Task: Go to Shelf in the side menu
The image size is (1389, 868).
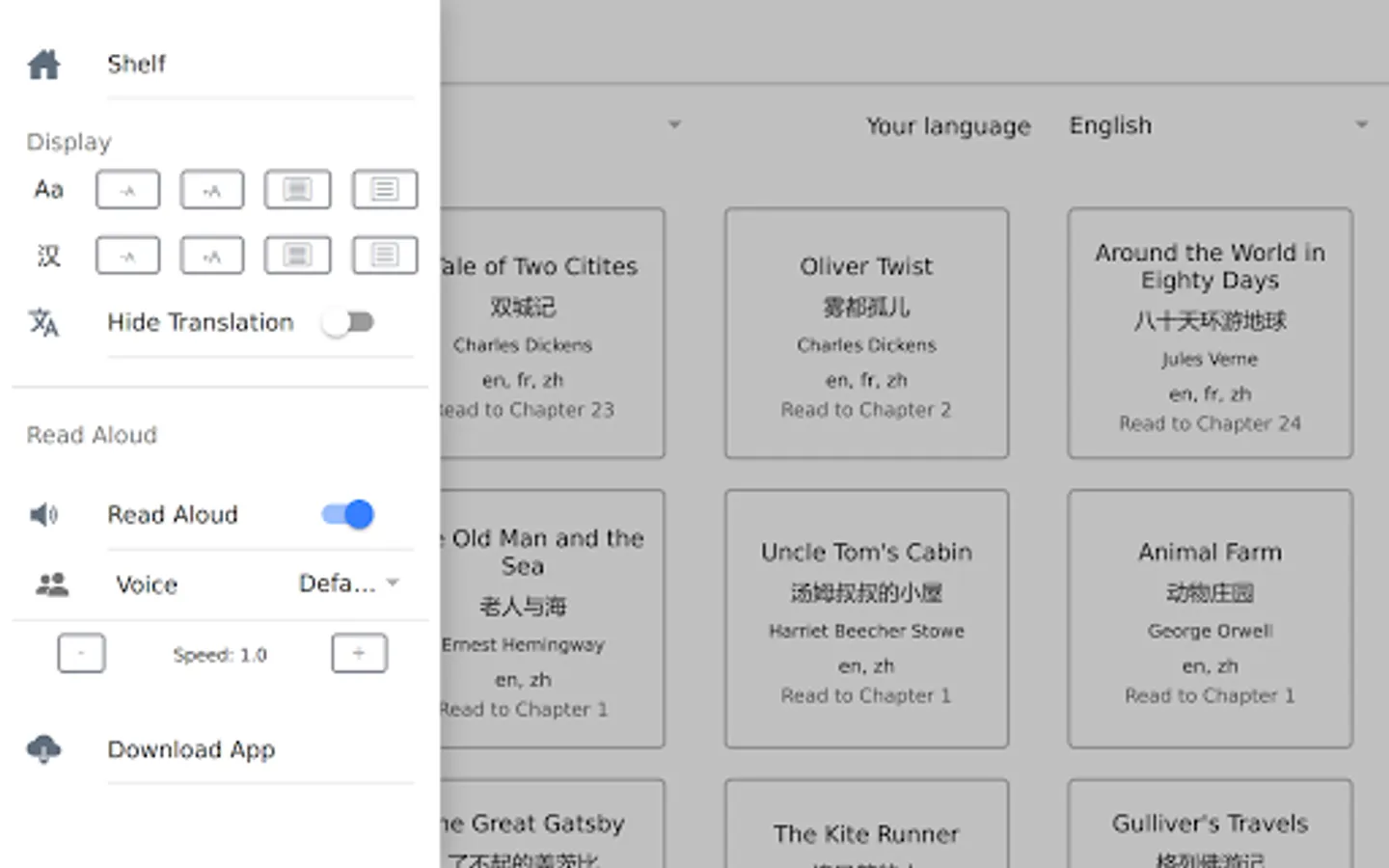Action: pyautogui.click(x=136, y=64)
